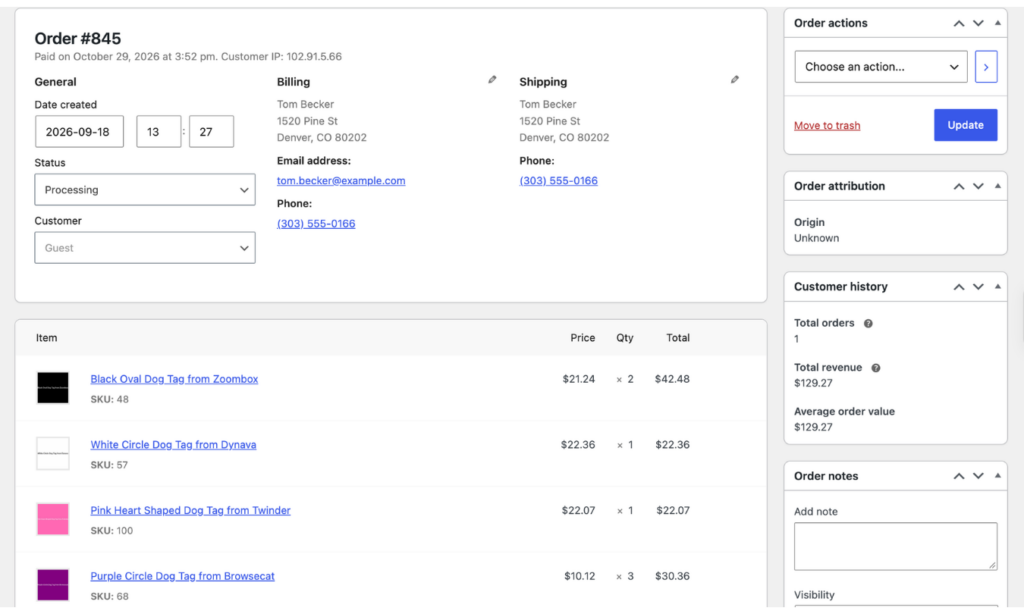Open White Circle Dog Tag from Dynava
This screenshot has height=614, width=1024.
click(x=173, y=445)
